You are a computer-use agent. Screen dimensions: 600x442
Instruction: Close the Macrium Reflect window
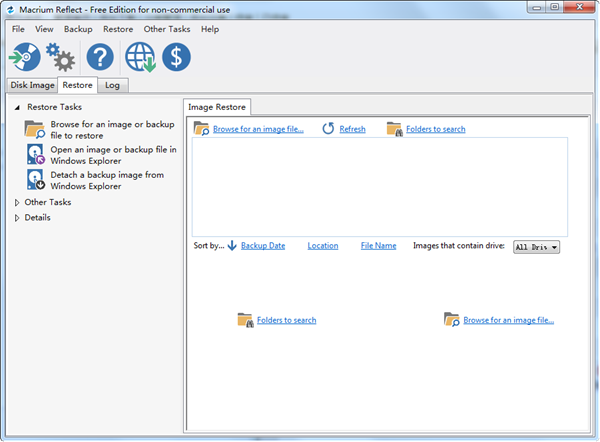(x=579, y=7)
